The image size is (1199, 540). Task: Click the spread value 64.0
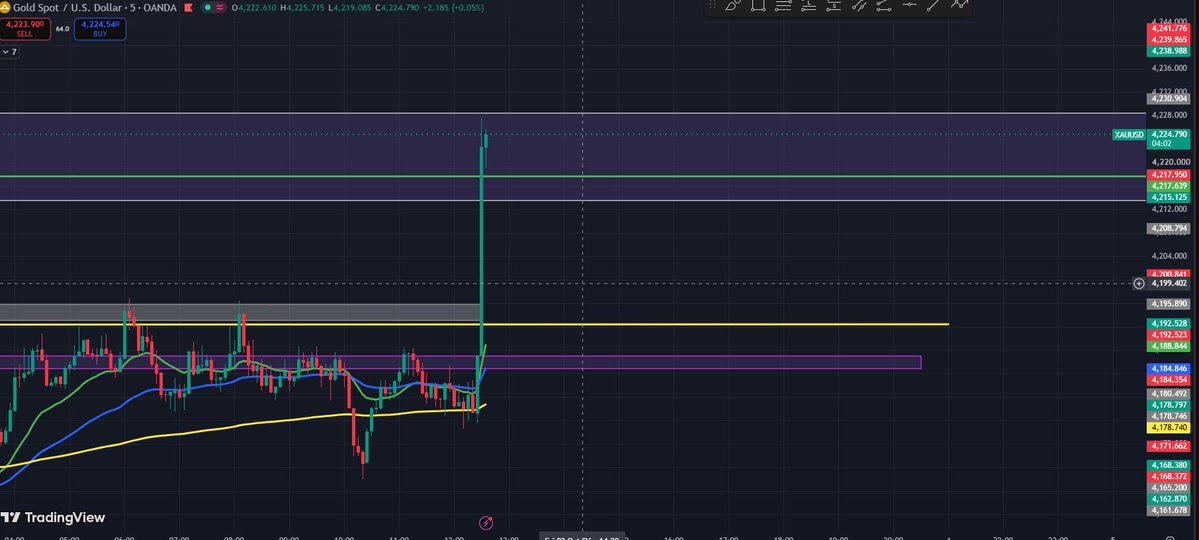(x=62, y=29)
